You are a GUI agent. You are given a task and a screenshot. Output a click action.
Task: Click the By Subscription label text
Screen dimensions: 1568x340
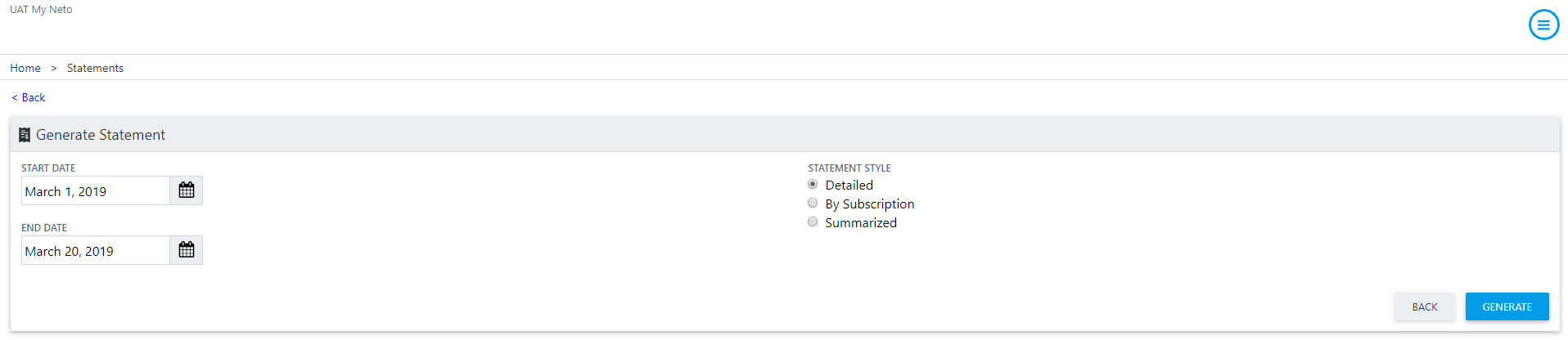(869, 204)
